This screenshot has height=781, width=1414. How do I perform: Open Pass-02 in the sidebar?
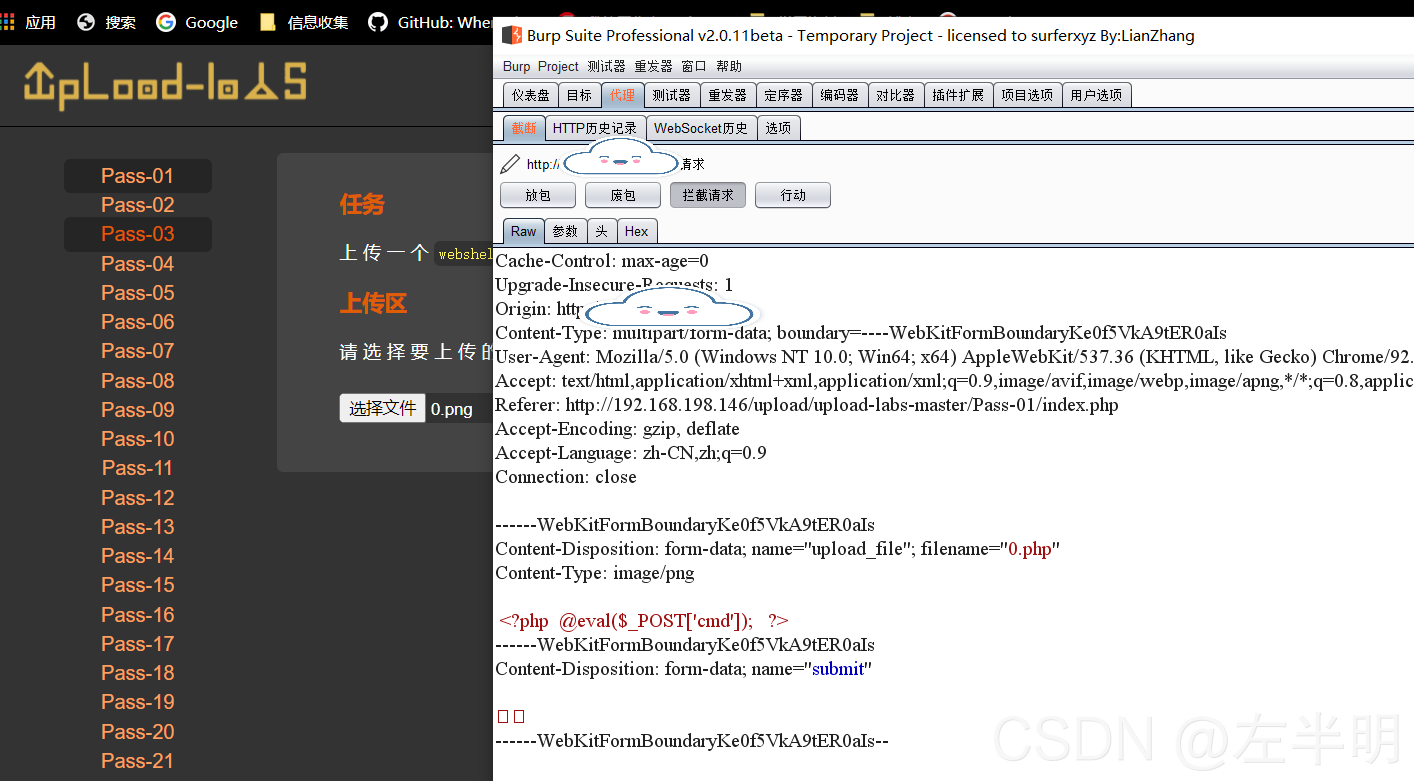(138, 205)
